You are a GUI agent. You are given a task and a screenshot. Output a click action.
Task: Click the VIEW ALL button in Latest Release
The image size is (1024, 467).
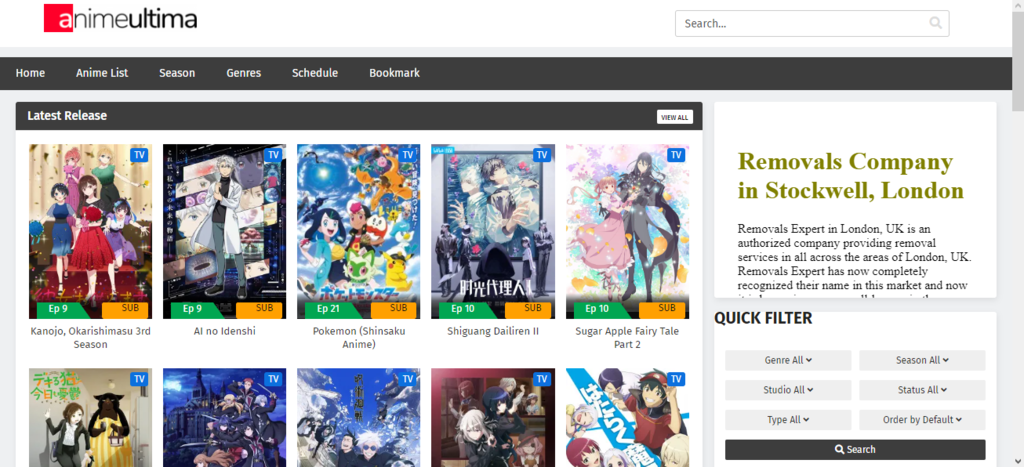675,117
